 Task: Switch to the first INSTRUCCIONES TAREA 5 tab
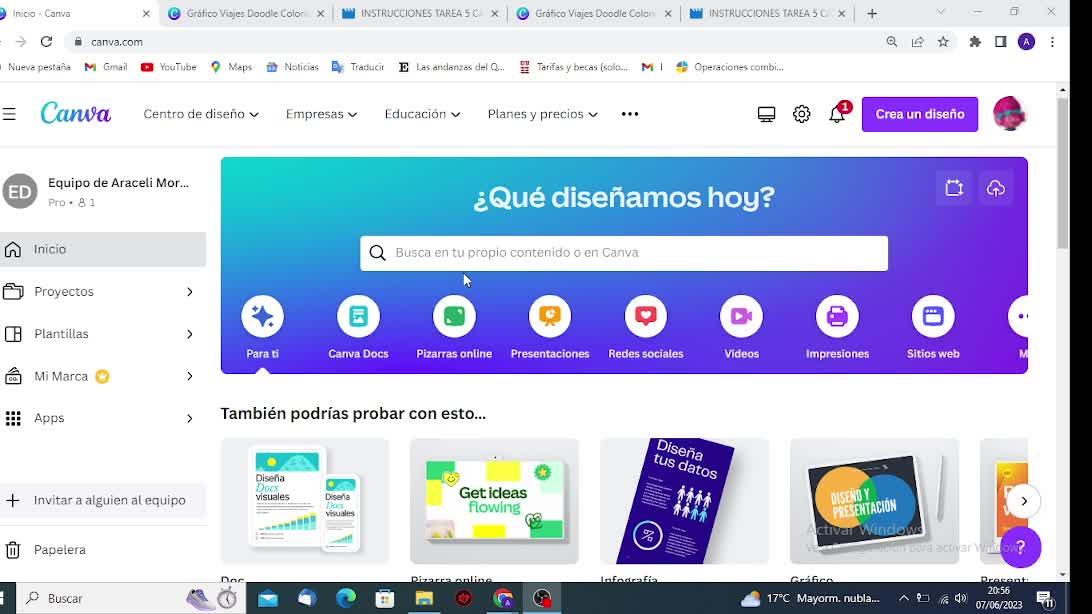(x=421, y=13)
